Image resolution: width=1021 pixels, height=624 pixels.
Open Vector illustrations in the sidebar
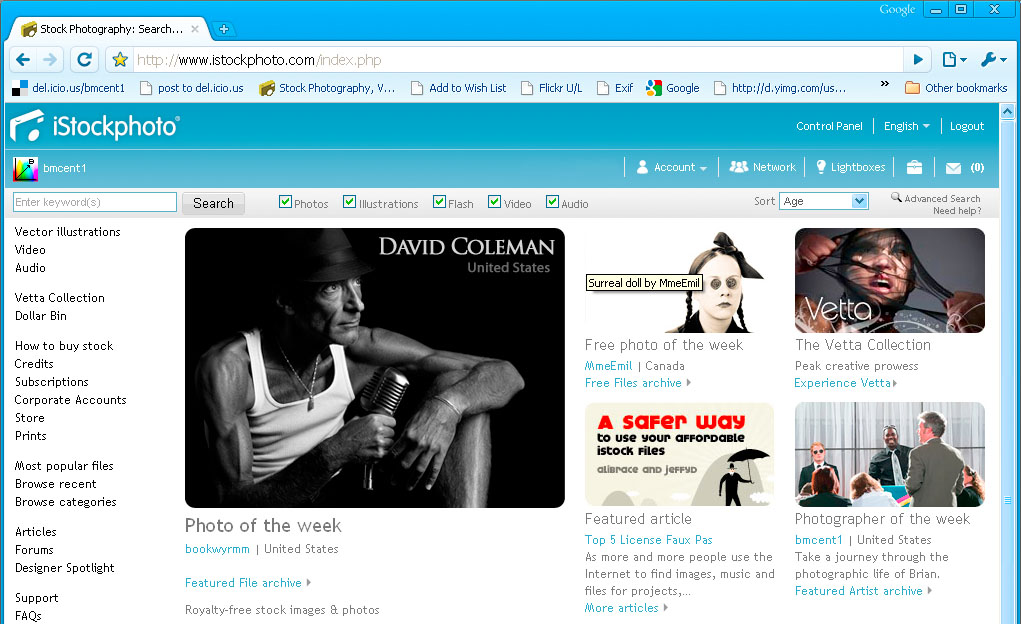(68, 232)
